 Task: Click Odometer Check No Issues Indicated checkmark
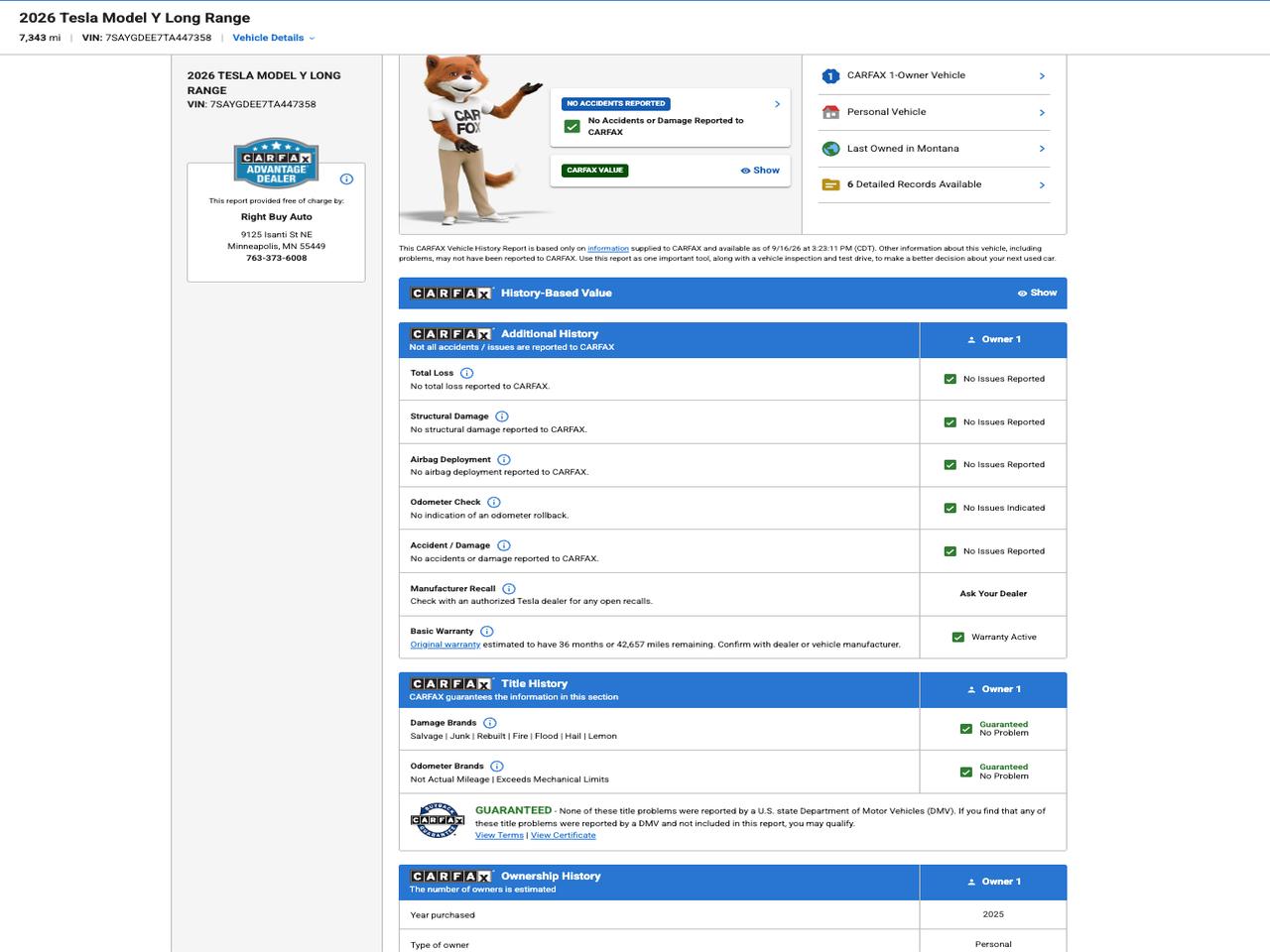coord(951,508)
